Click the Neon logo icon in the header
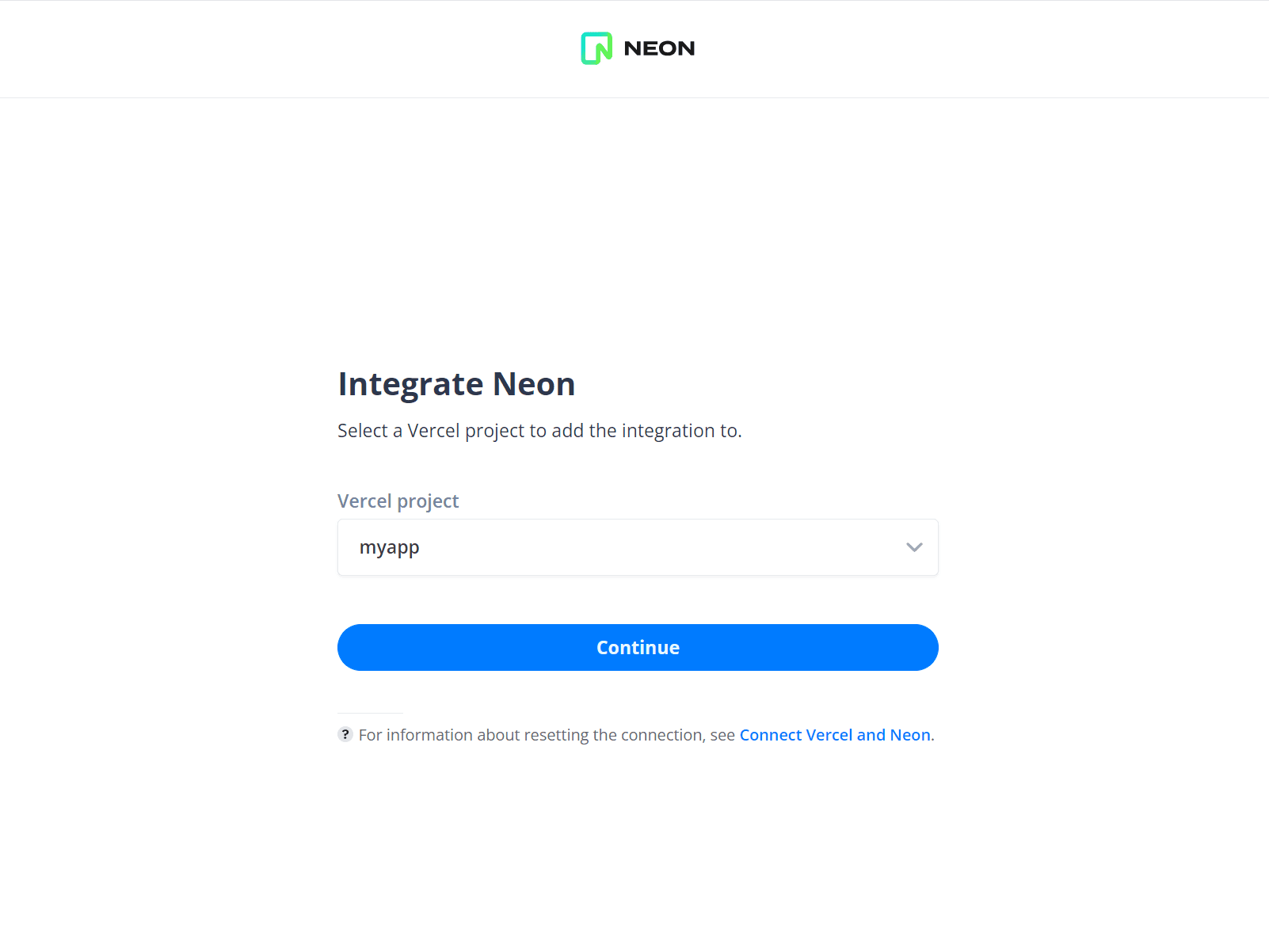Screen dimensions: 1269x952 [x=596, y=48]
